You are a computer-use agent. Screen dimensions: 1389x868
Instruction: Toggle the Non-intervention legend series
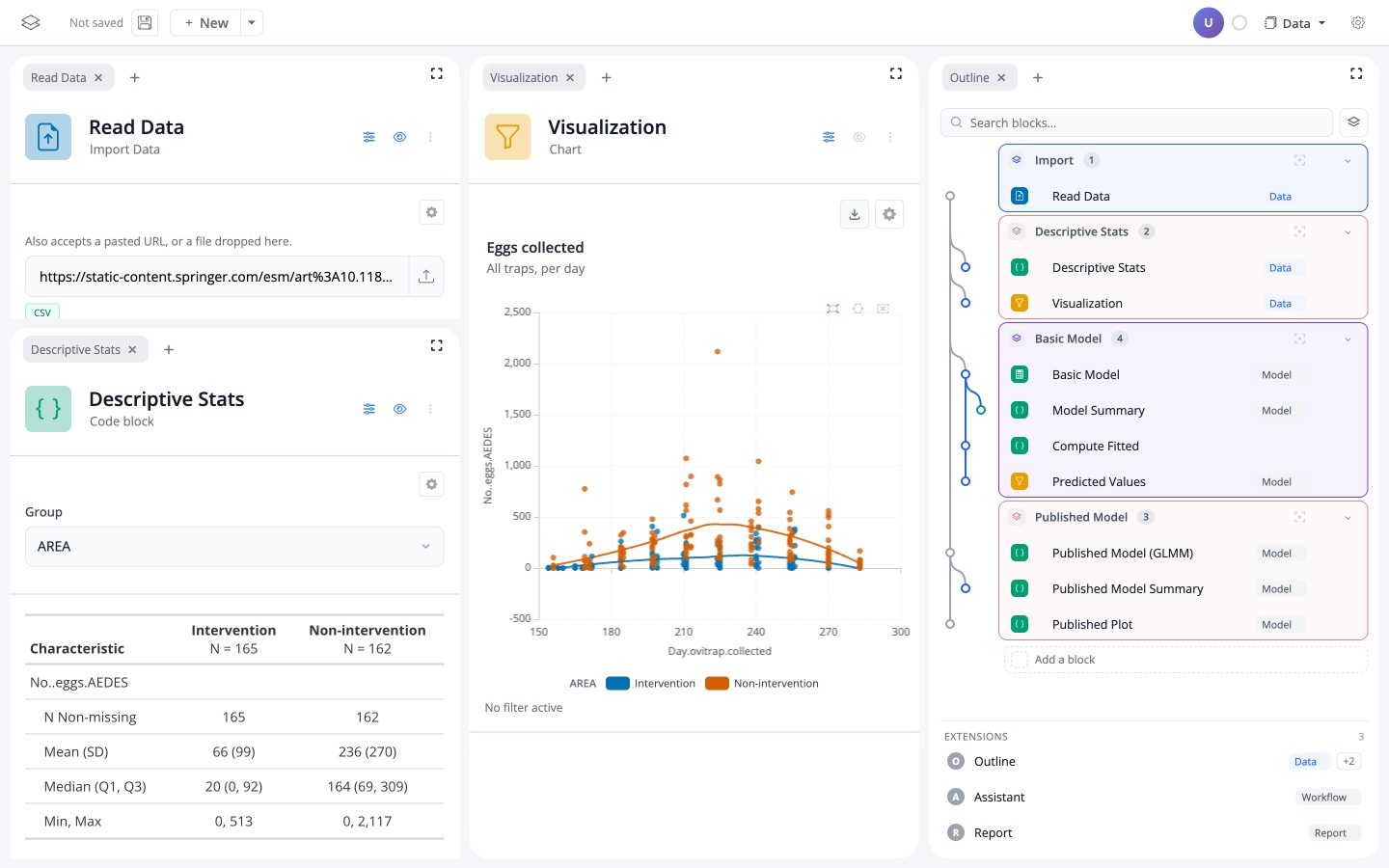(762, 684)
